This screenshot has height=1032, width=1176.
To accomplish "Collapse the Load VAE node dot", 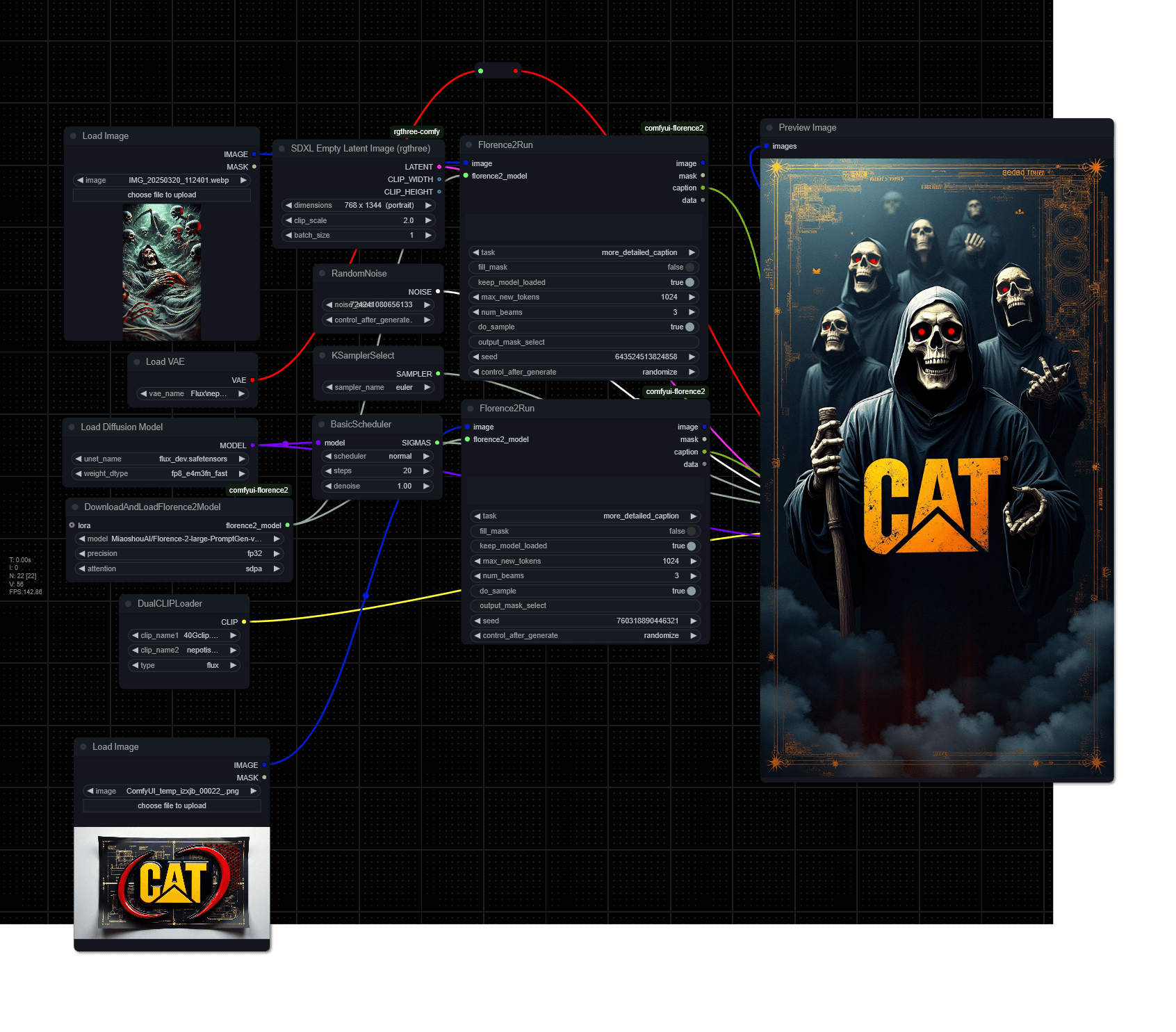I will pos(136,362).
